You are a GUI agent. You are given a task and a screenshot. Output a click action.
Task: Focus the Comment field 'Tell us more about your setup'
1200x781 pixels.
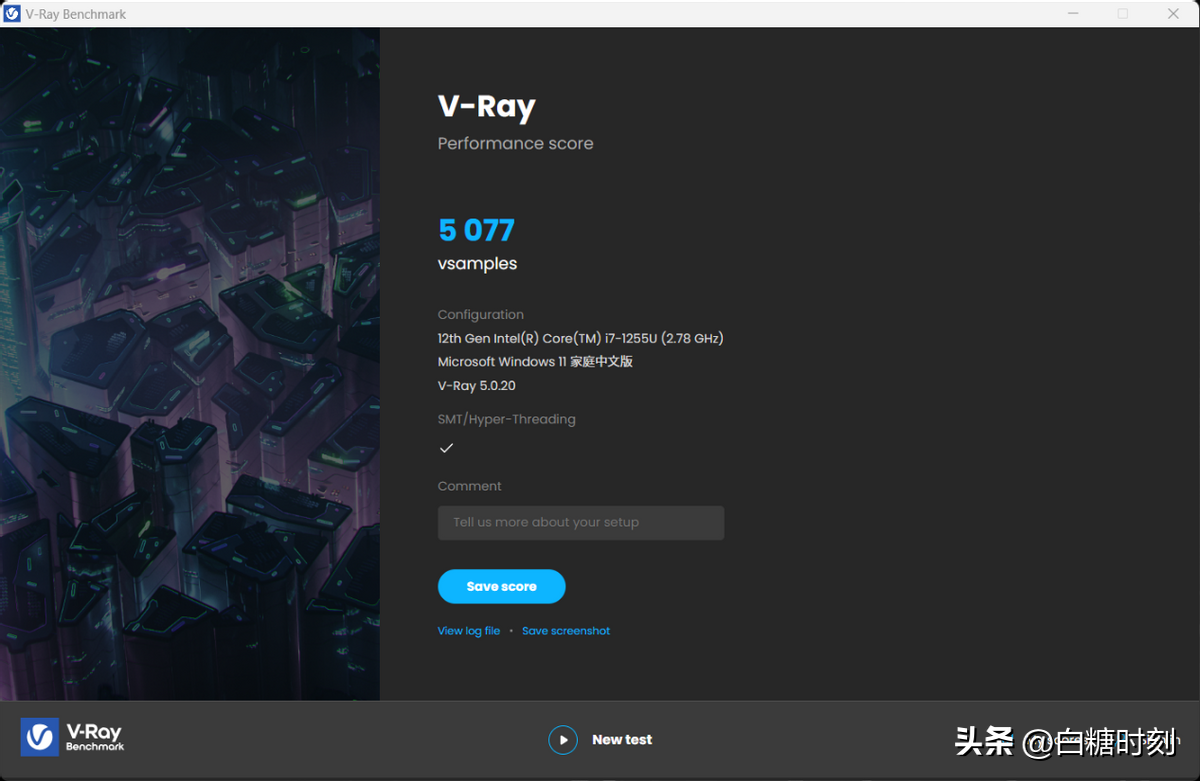click(581, 522)
